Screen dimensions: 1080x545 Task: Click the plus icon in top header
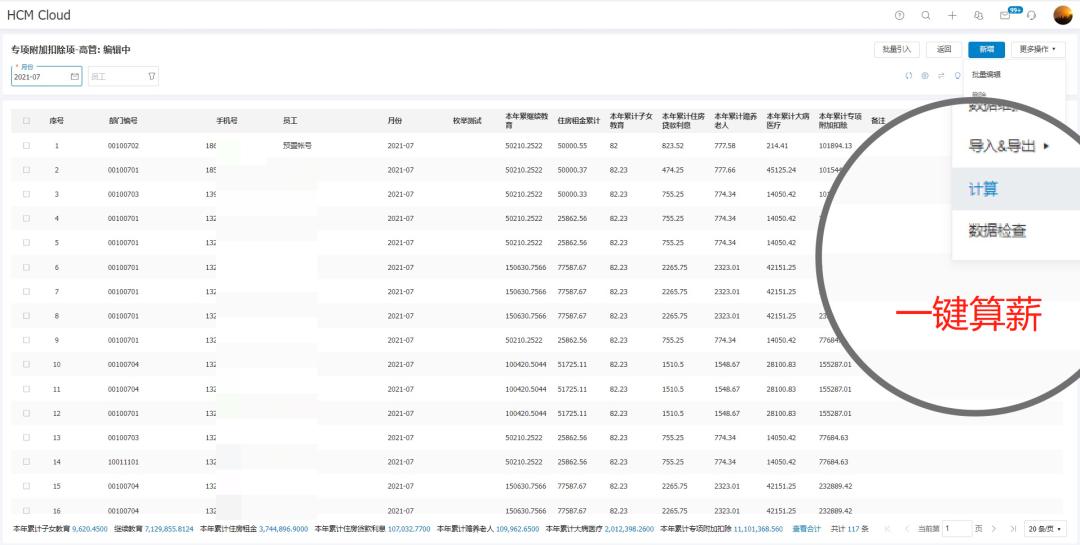pyautogui.click(x=952, y=15)
